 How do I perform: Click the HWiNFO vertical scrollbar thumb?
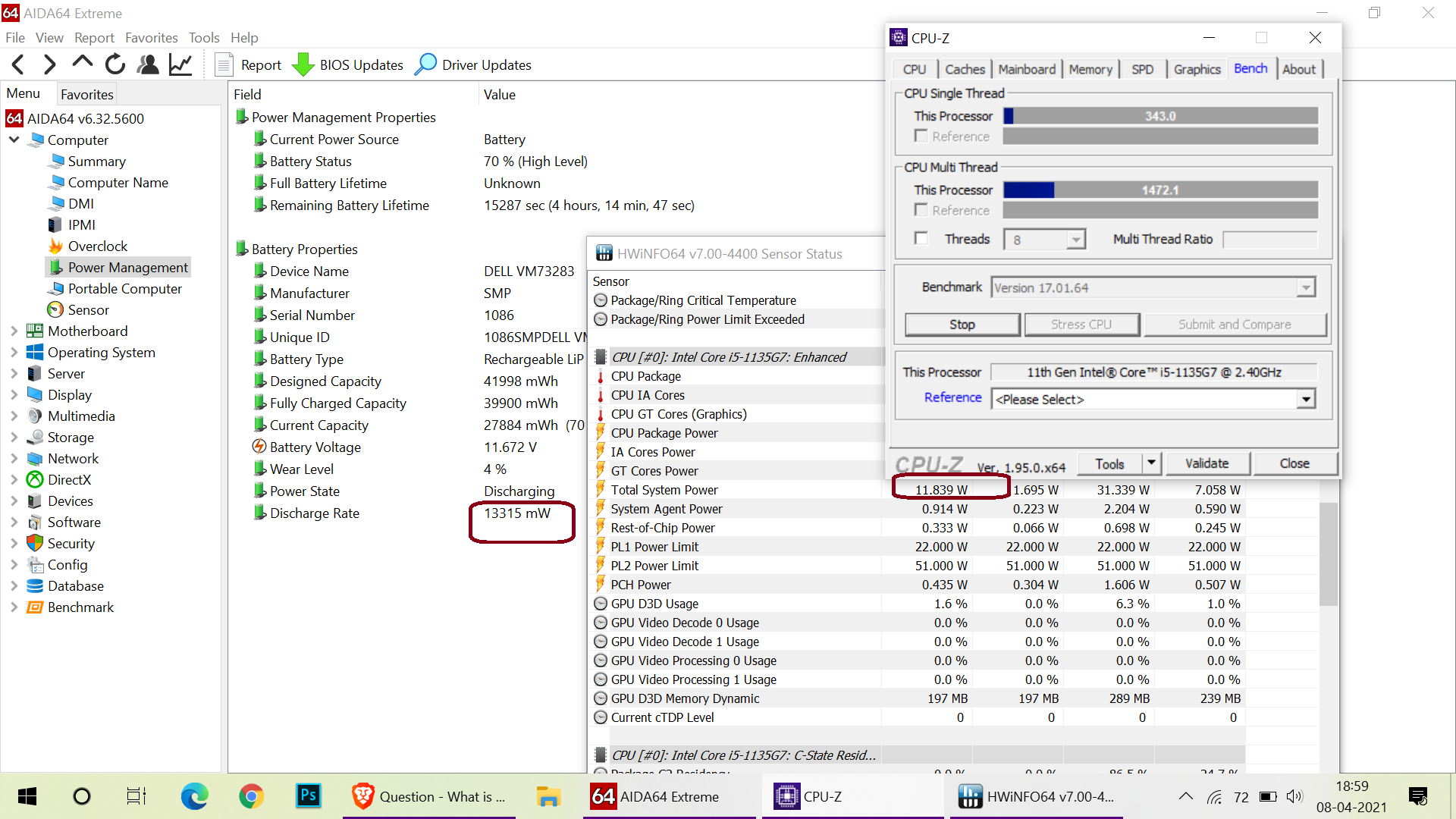pyautogui.click(x=1329, y=554)
